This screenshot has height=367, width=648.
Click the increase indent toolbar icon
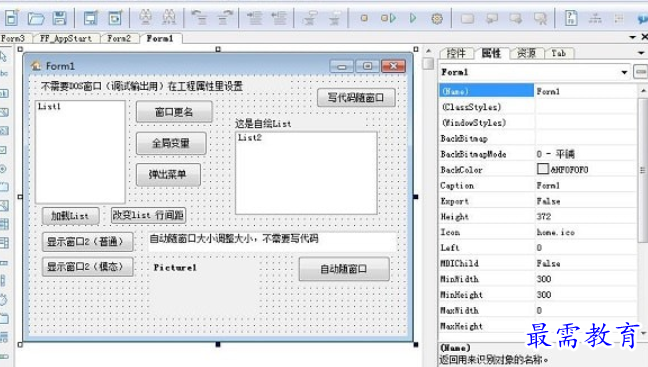(254, 18)
